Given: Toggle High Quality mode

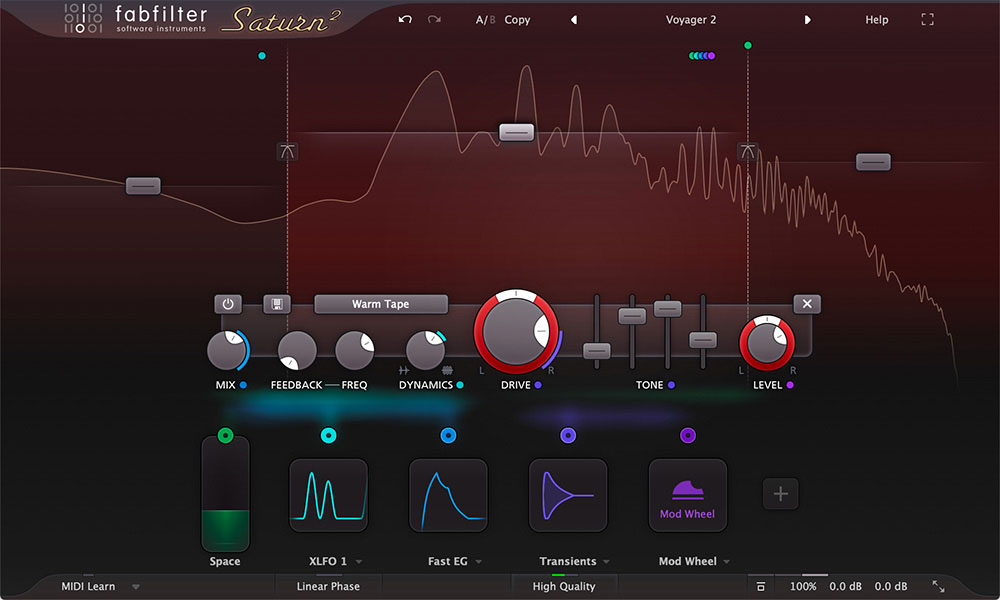Looking at the screenshot, I should click(x=563, y=586).
